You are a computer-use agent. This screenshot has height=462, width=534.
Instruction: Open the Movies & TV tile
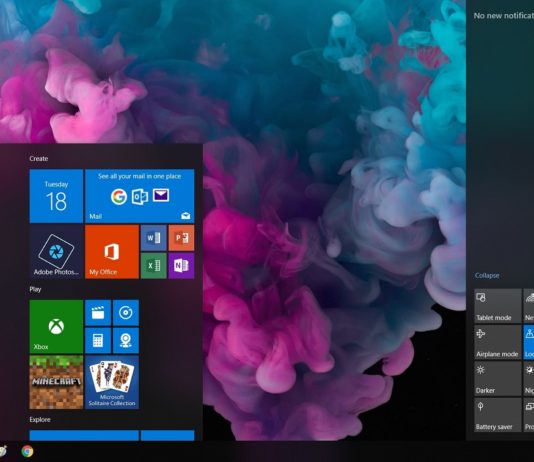(98, 313)
